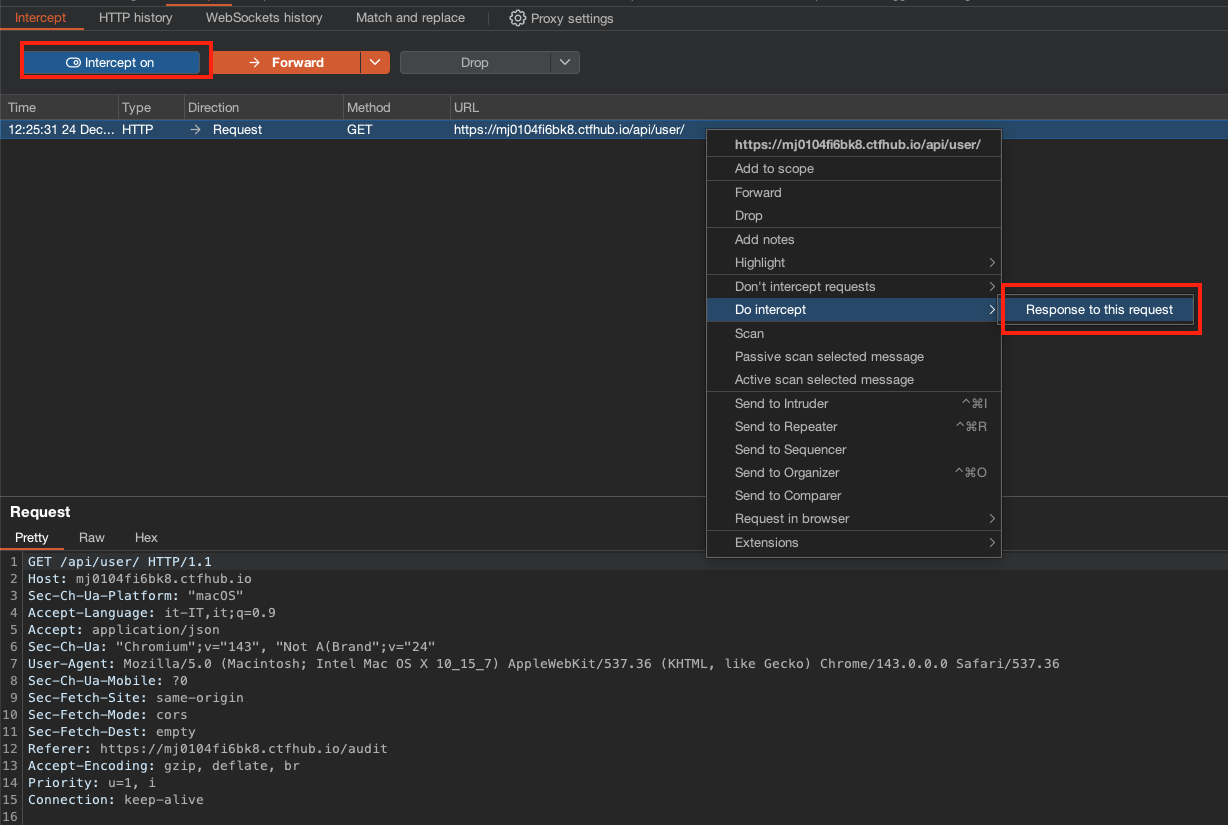Go to Match and replace tab
This screenshot has width=1228, height=825.
tap(410, 17)
